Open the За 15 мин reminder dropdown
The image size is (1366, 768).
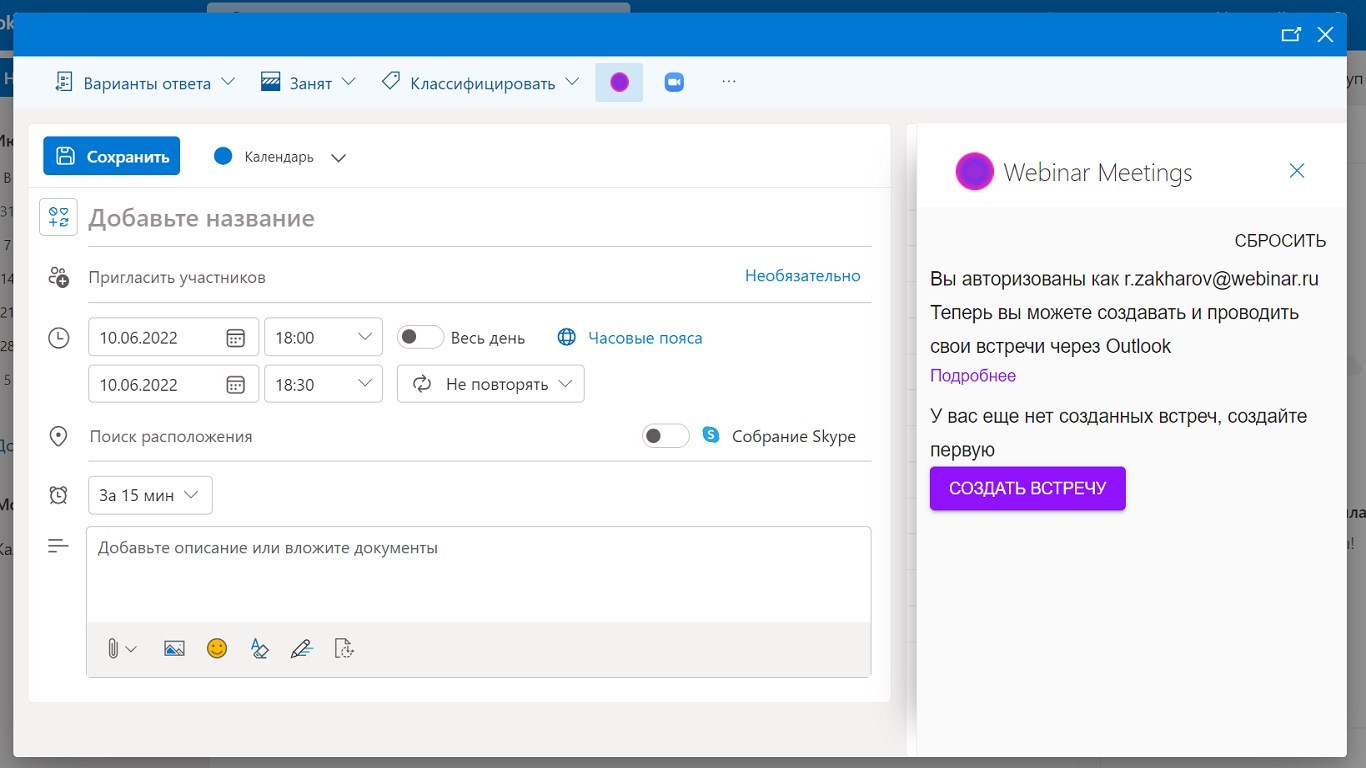pos(151,495)
